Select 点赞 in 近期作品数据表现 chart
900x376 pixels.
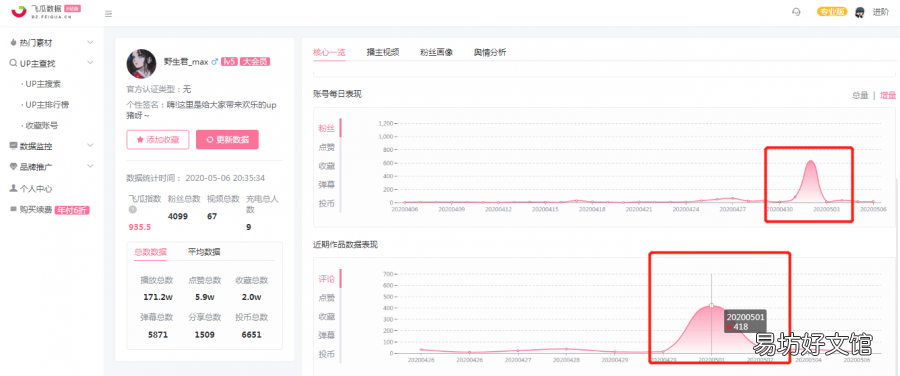327,298
